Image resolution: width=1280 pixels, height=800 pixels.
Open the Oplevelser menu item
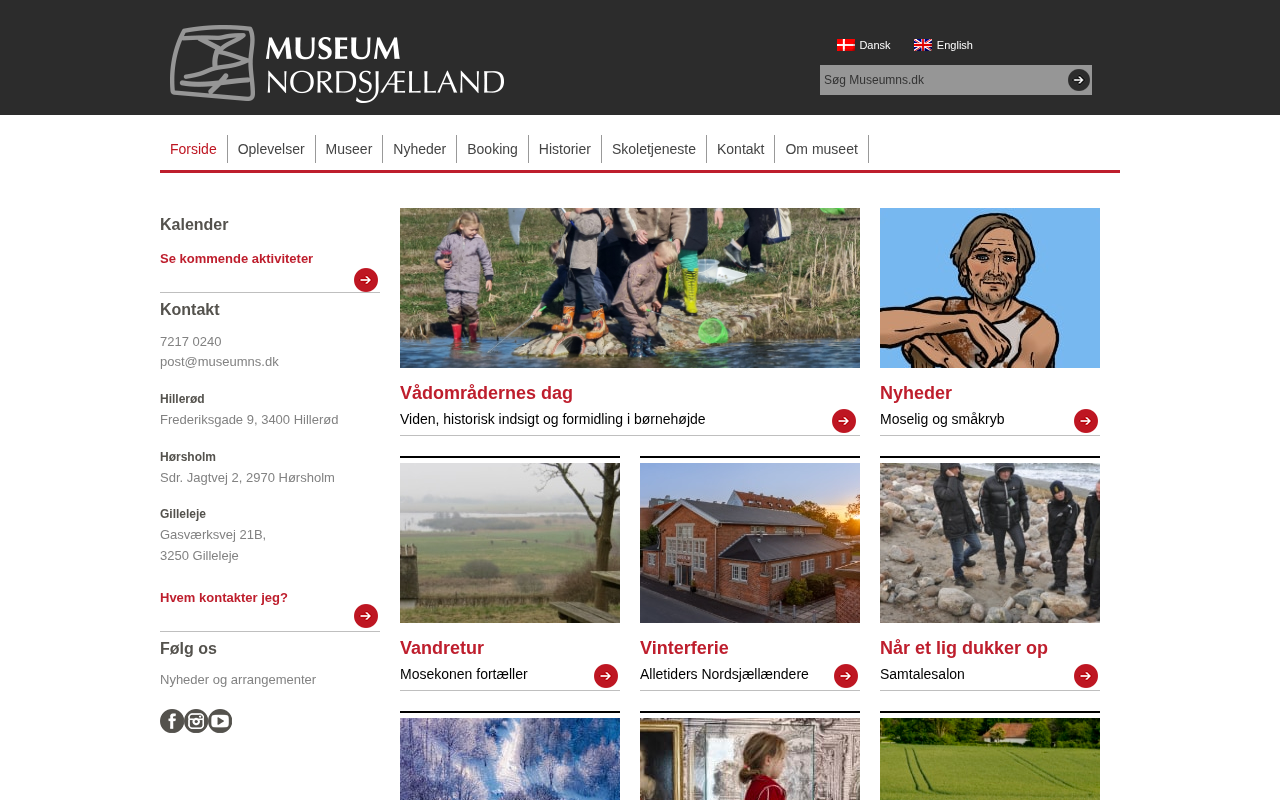271,149
